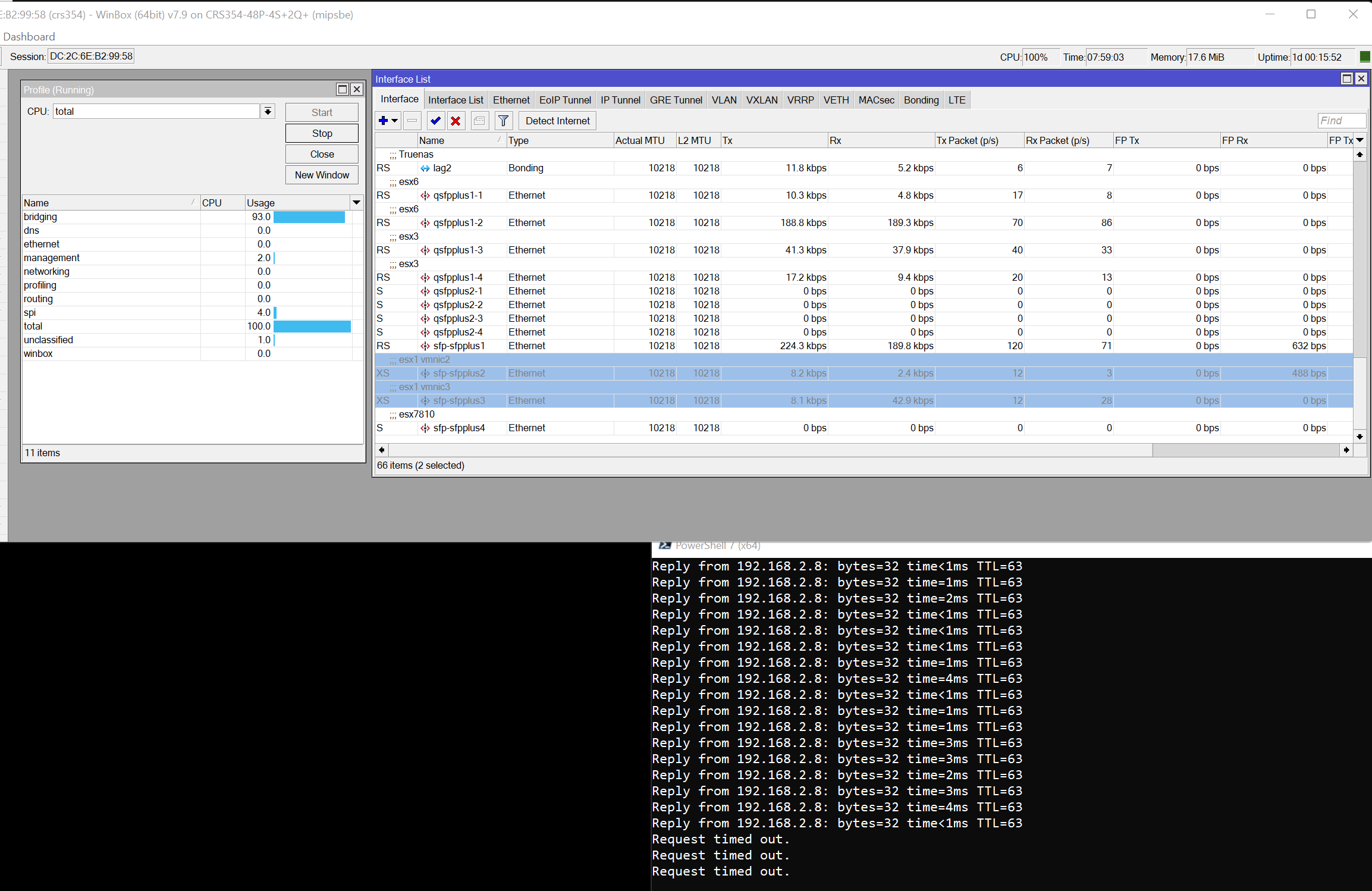The width and height of the screenshot is (1372, 891).
Task: Switch to the Ethernet tab
Action: [x=511, y=99]
